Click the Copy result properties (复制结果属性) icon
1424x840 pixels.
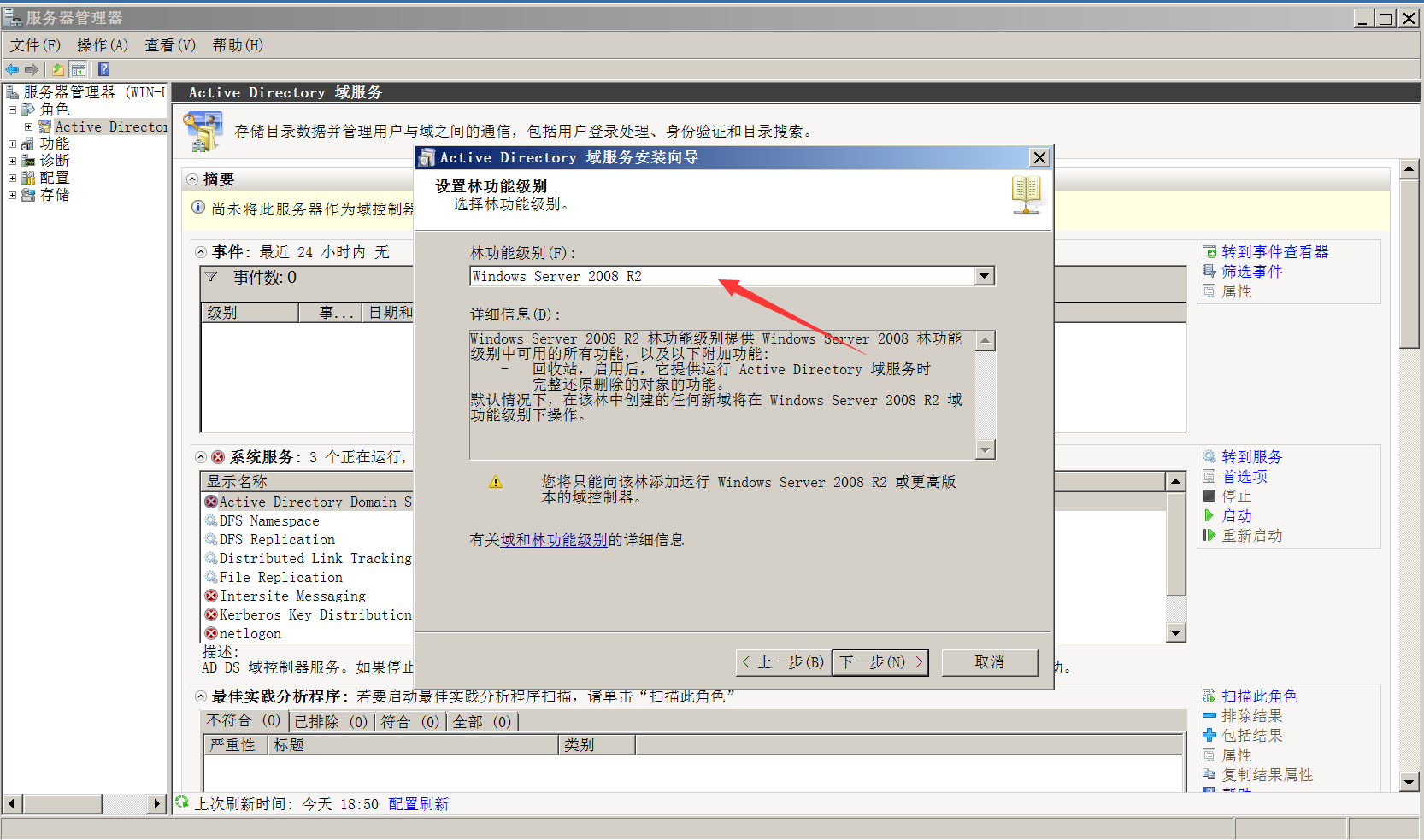[1209, 775]
